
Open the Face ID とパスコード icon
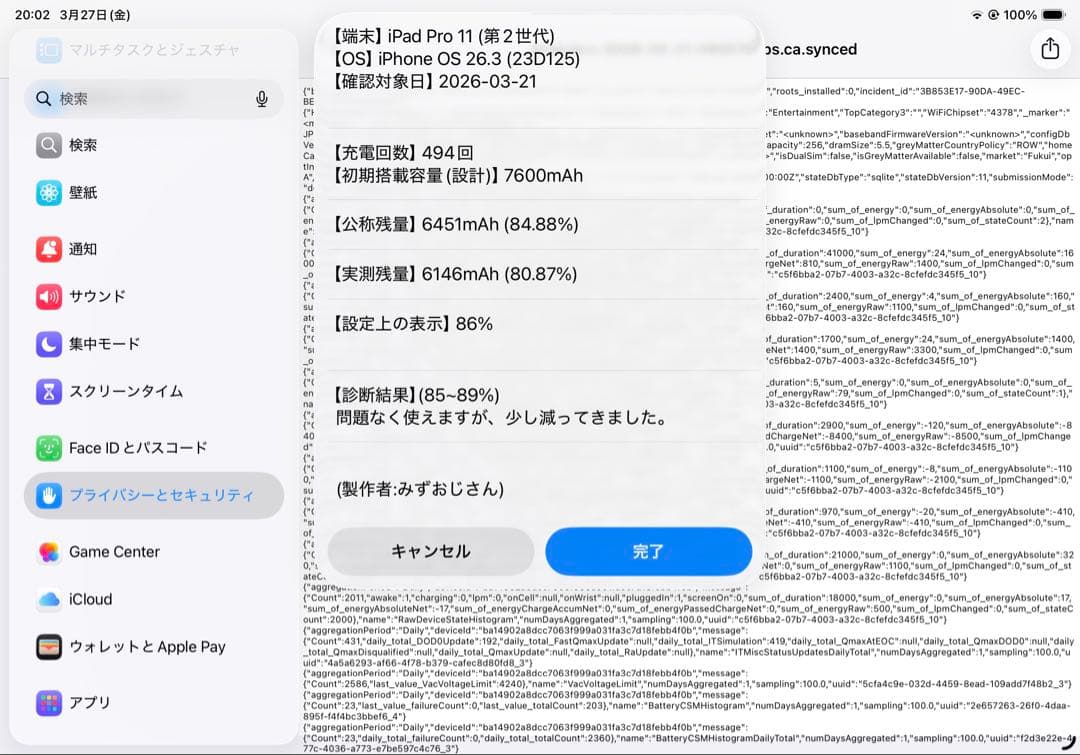pyautogui.click(x=49, y=448)
